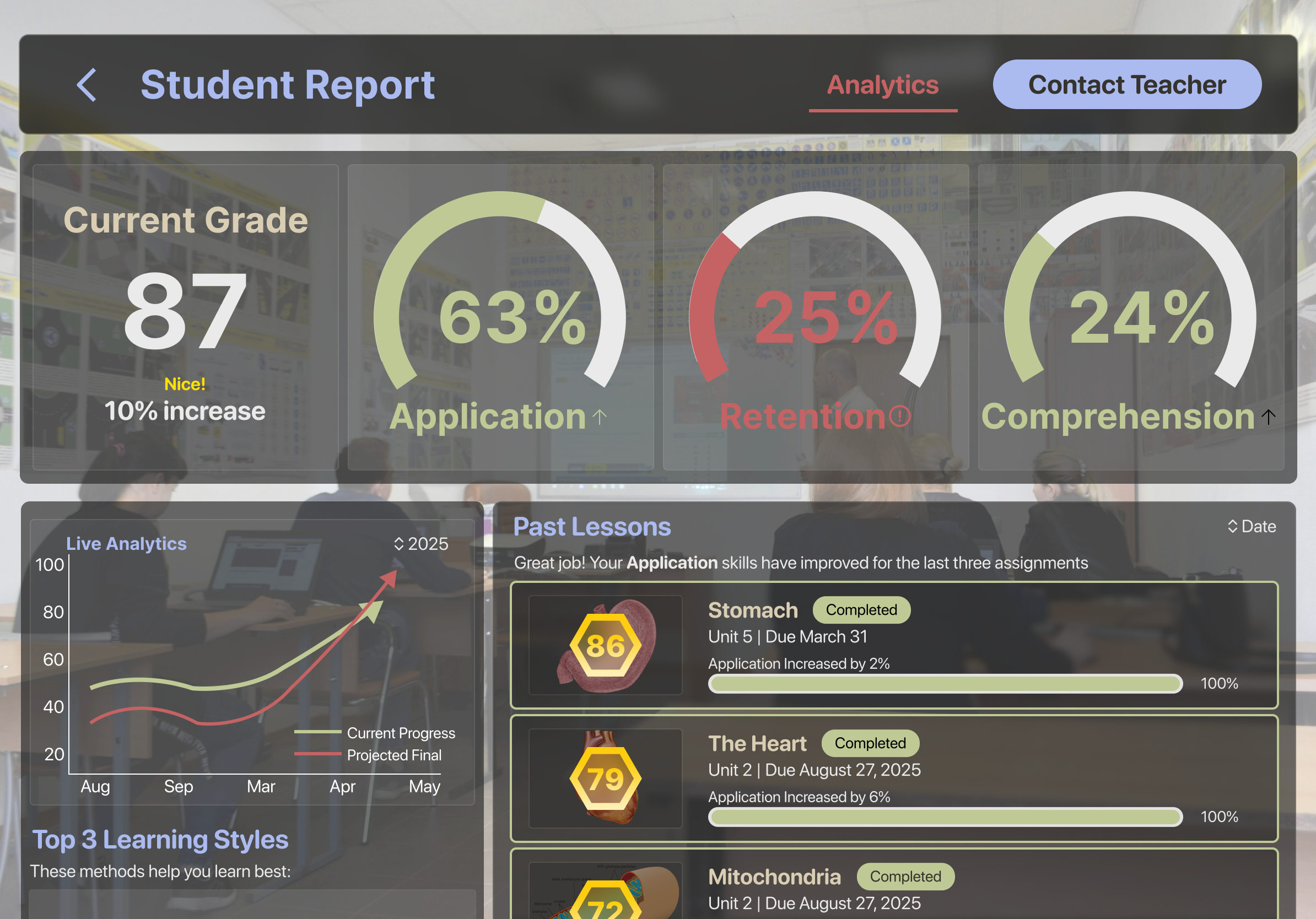This screenshot has width=1316, height=919.
Task: Toggle the Completed badge on Stomach lesson
Action: [861, 609]
